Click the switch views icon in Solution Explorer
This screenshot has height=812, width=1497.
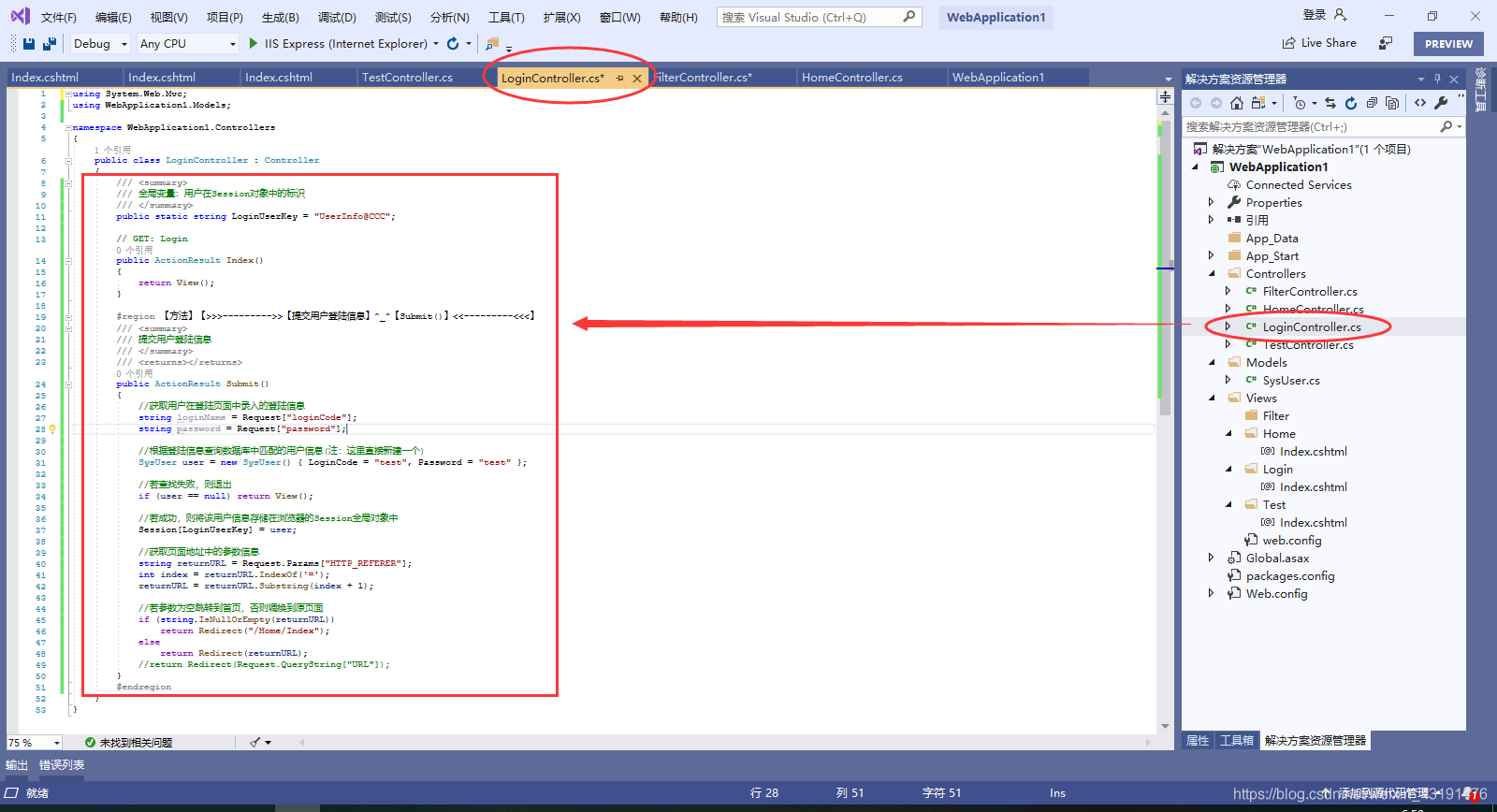1258,103
